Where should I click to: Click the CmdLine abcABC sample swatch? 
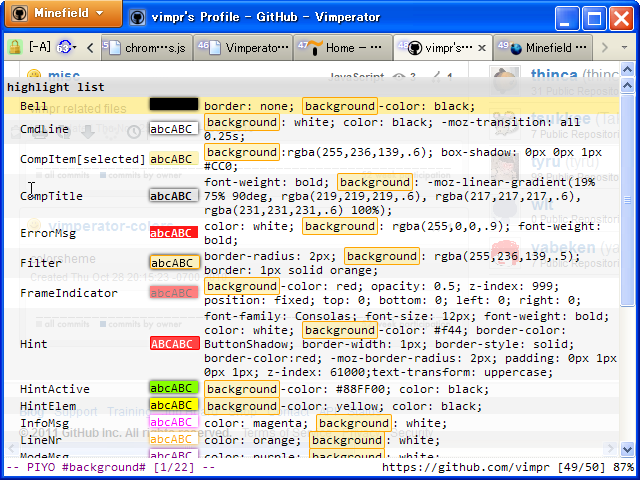(174, 129)
